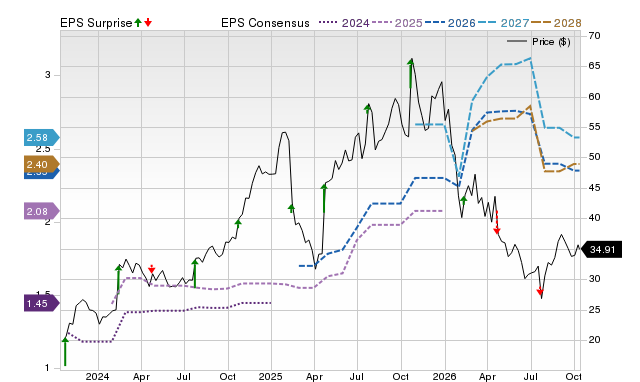The height and width of the screenshot is (382, 640).
Task: Click the red miss arrow at the Jul 2026 low
Action: click(x=540, y=291)
